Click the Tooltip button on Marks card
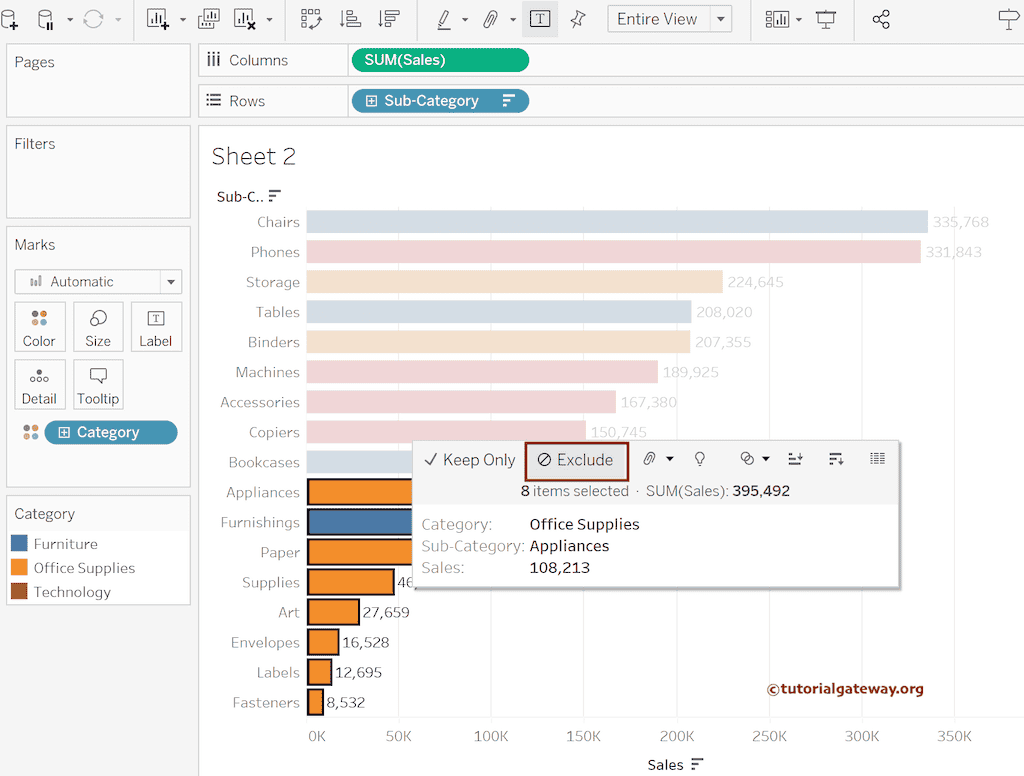1024x776 pixels. pyautogui.click(x=98, y=385)
